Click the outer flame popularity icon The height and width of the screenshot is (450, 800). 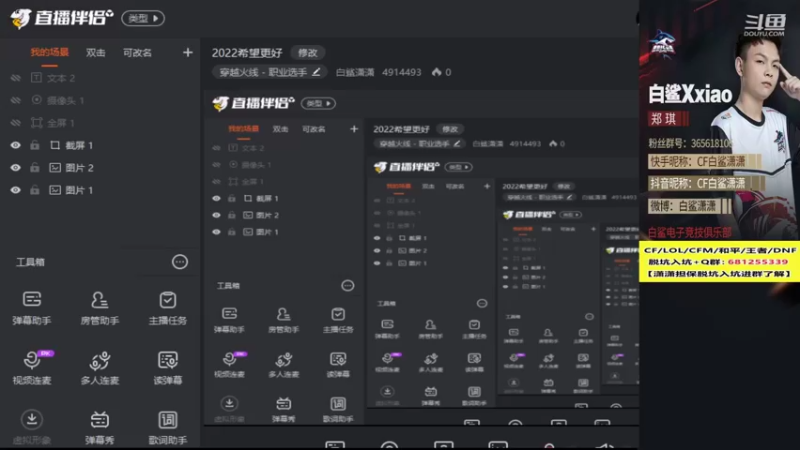click(436, 72)
